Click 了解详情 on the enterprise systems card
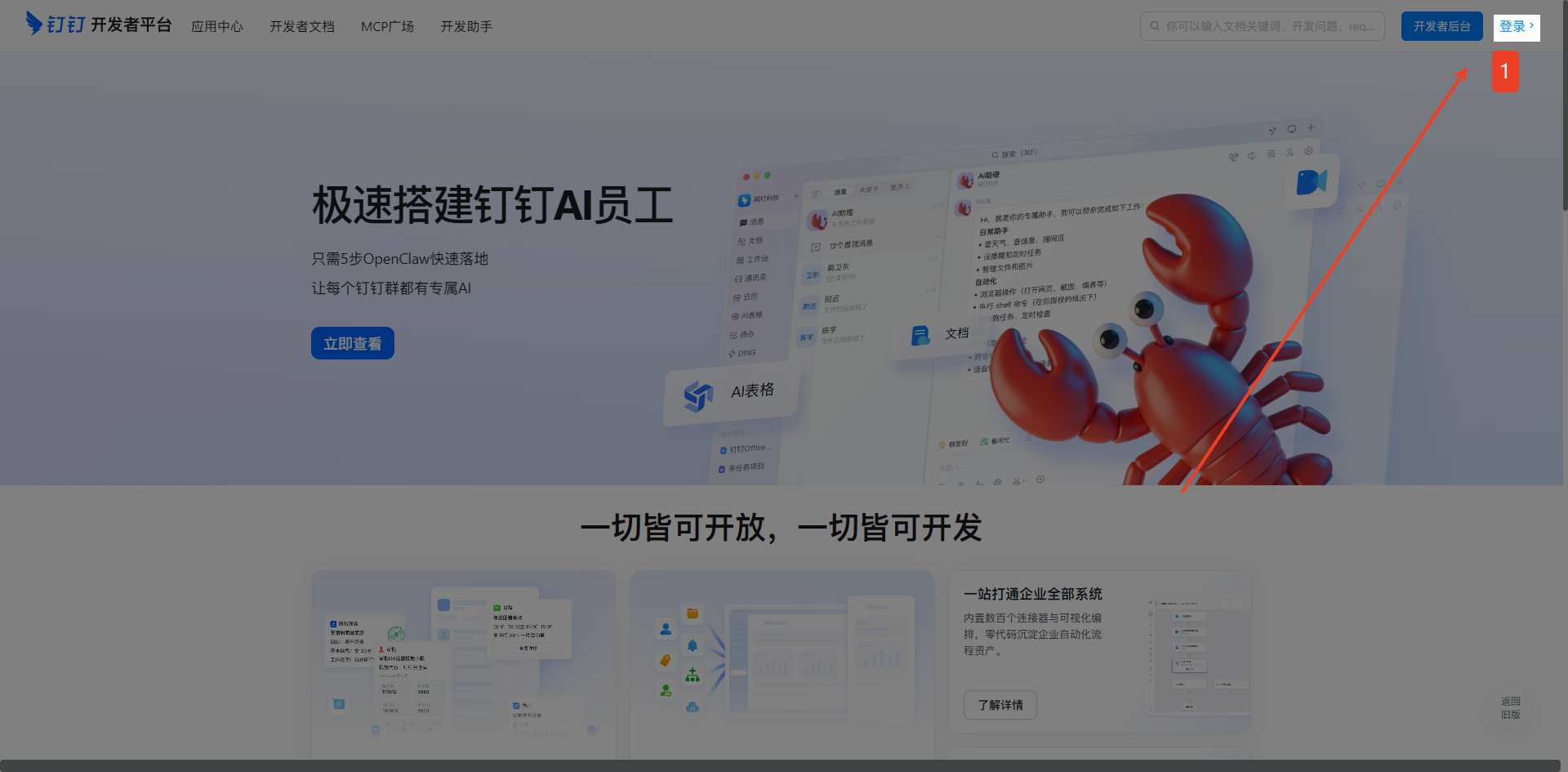Screen dimensions: 1568x772 (1000, 705)
